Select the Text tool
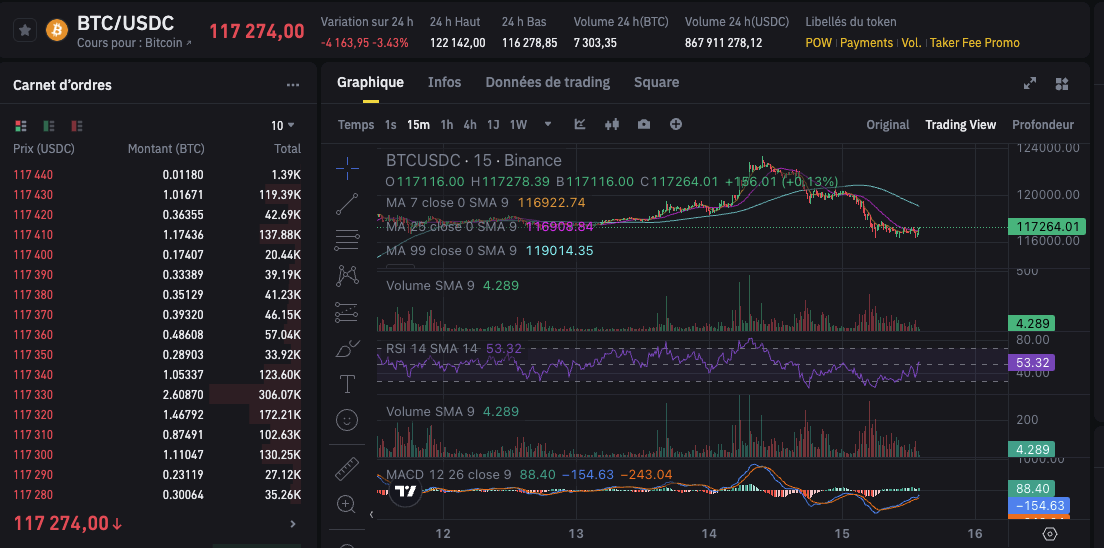 [x=347, y=384]
